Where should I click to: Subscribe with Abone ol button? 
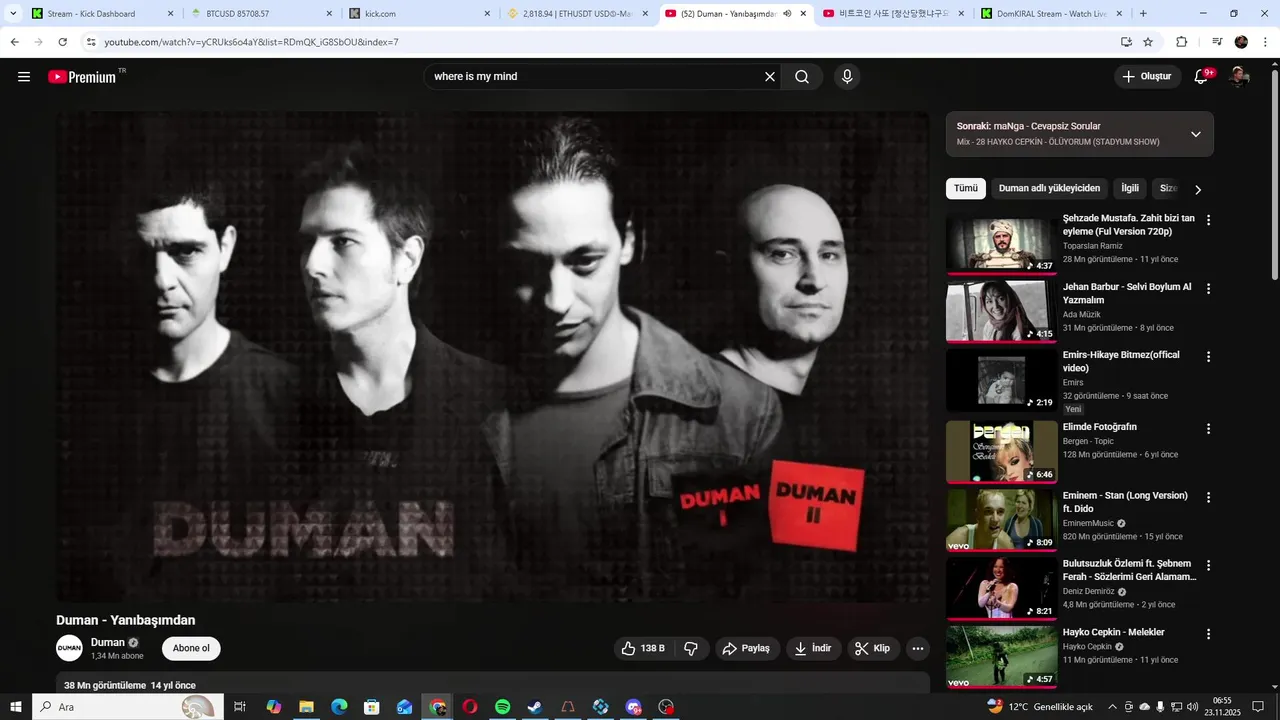tap(191, 649)
